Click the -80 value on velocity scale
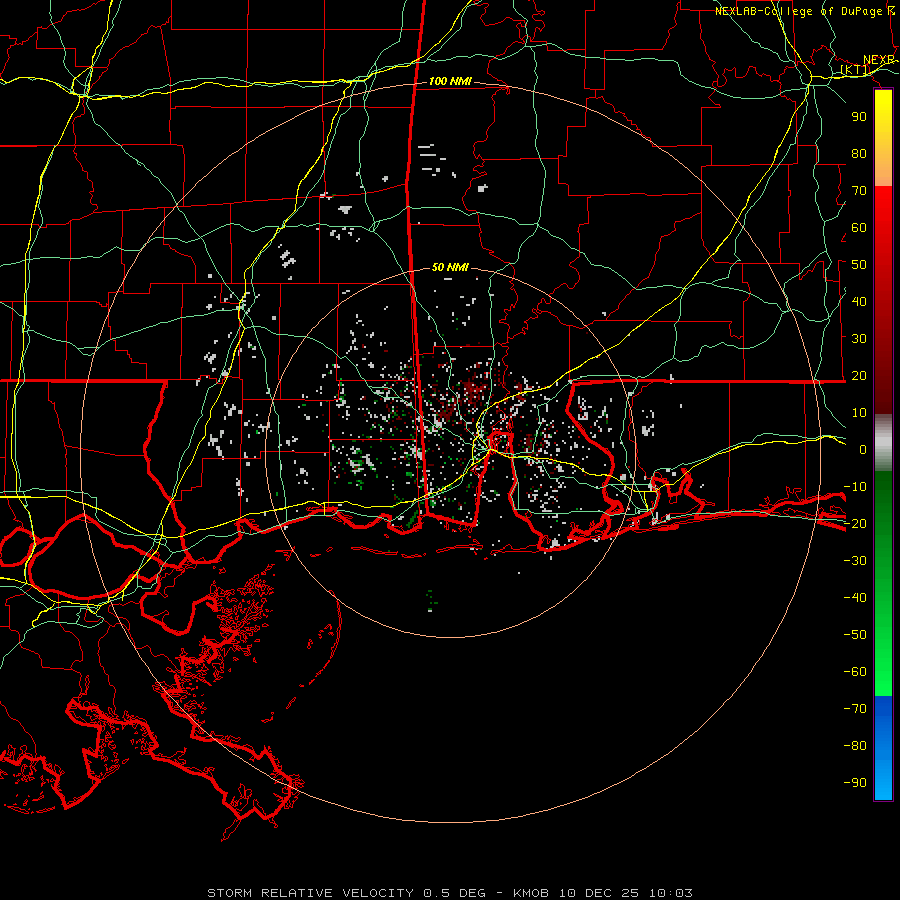900x900 pixels. click(x=855, y=746)
